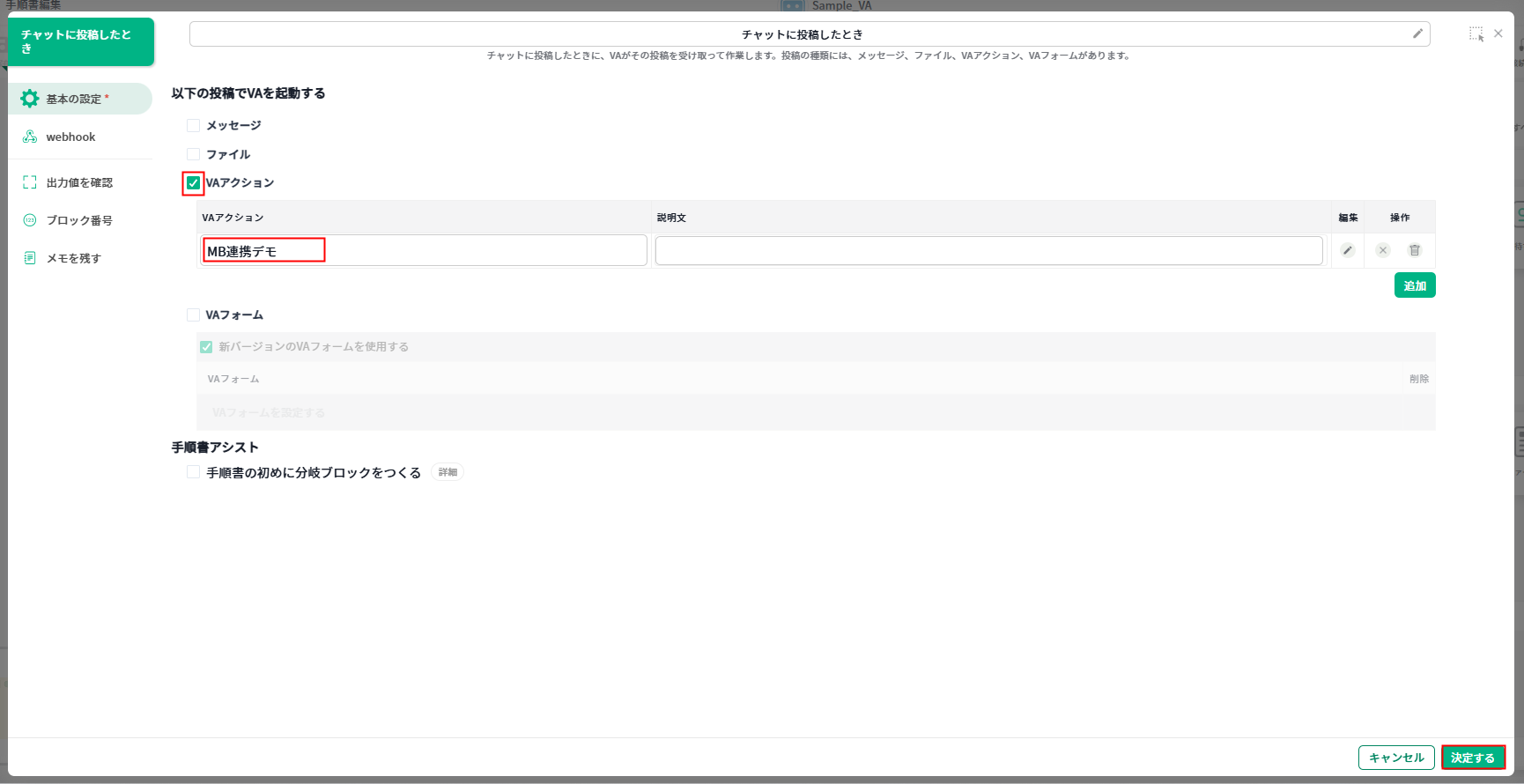This screenshot has width=1524, height=784.
Task: Delete the MB連携デモ row with trash icon
Action: [x=1415, y=250]
